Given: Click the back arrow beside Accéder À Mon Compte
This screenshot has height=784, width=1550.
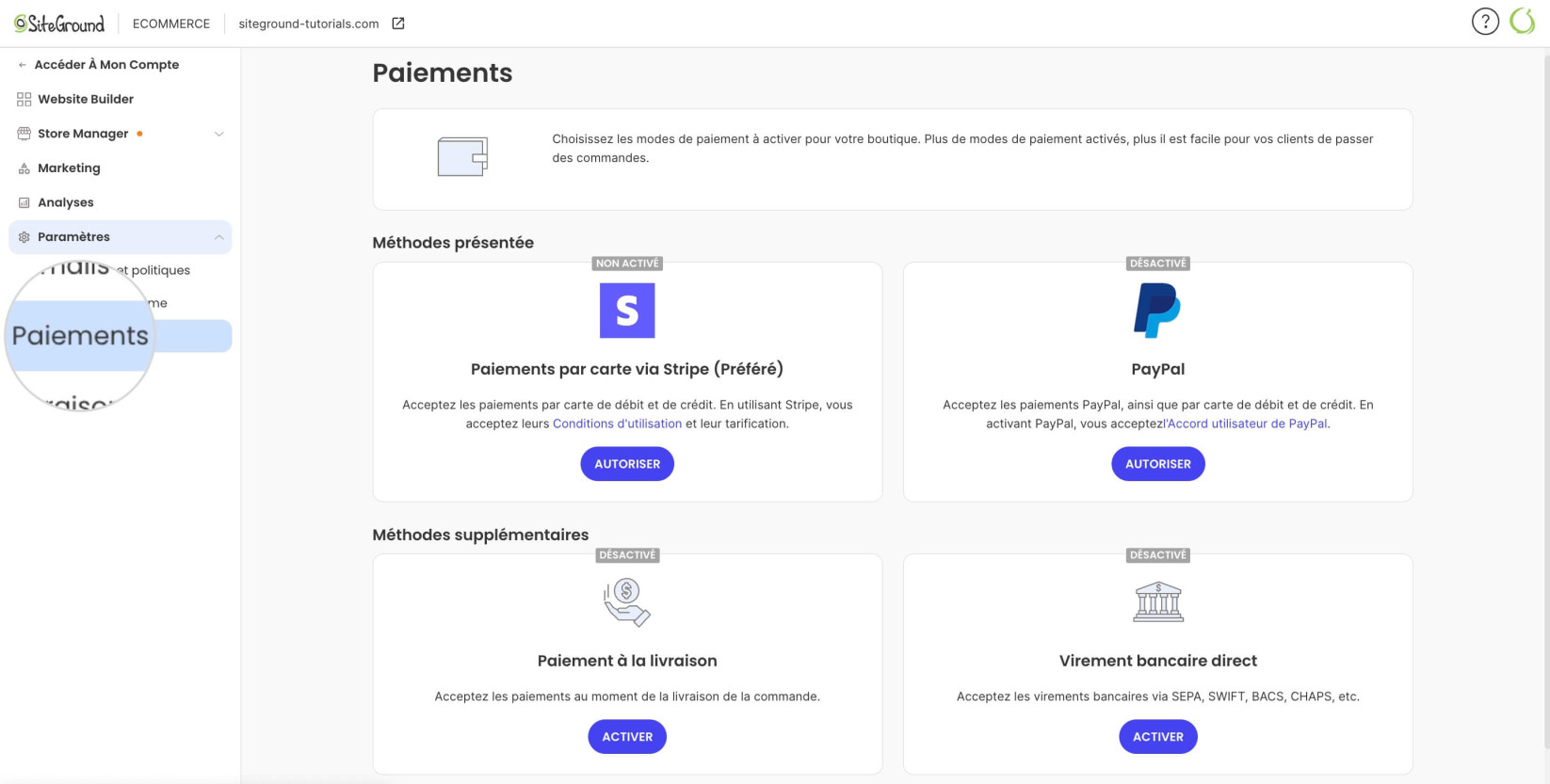Looking at the screenshot, I should tap(23, 65).
